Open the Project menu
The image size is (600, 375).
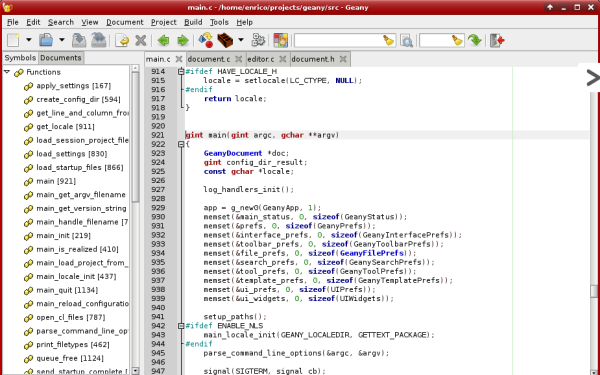click(163, 22)
